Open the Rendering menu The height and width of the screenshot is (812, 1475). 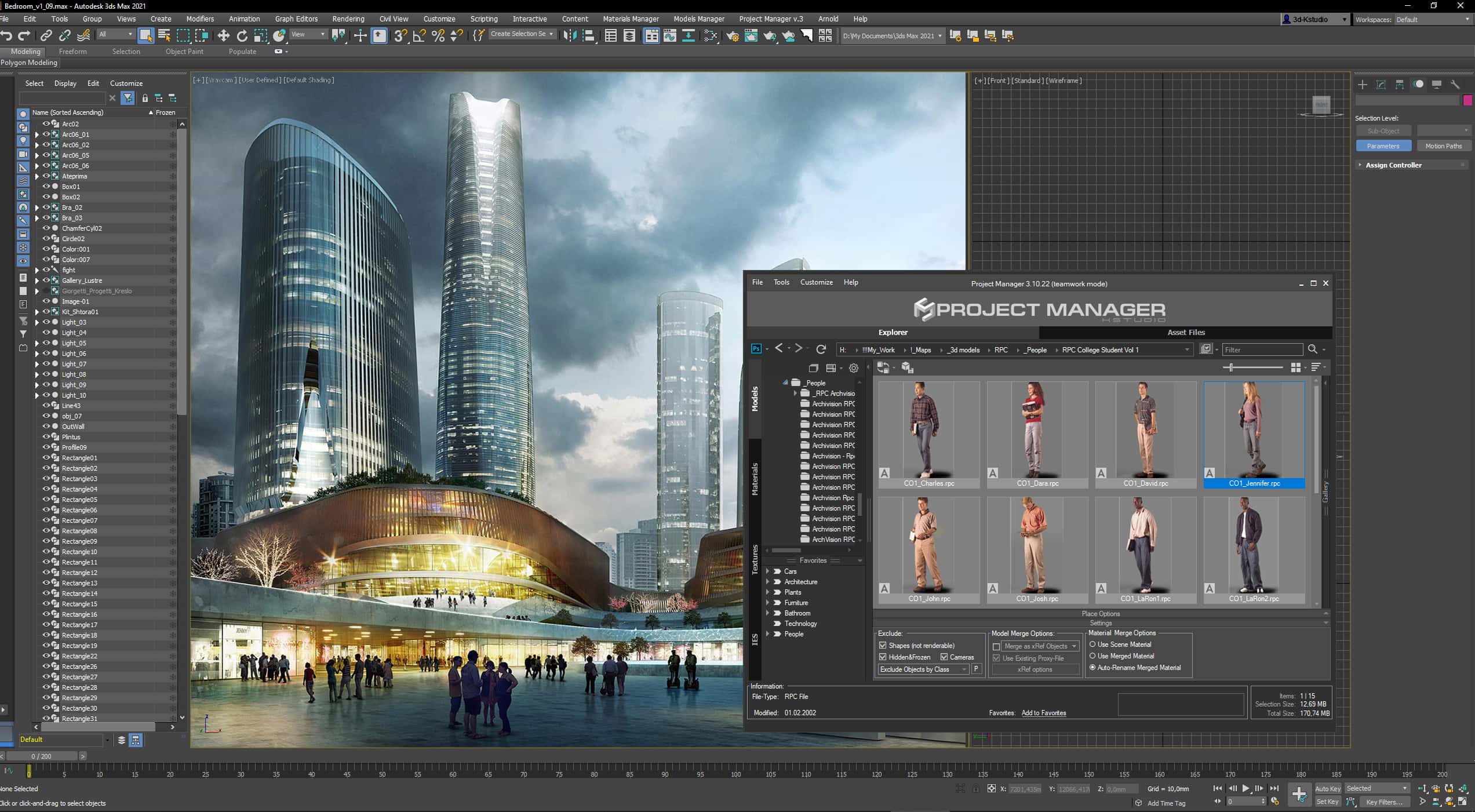pyautogui.click(x=348, y=19)
